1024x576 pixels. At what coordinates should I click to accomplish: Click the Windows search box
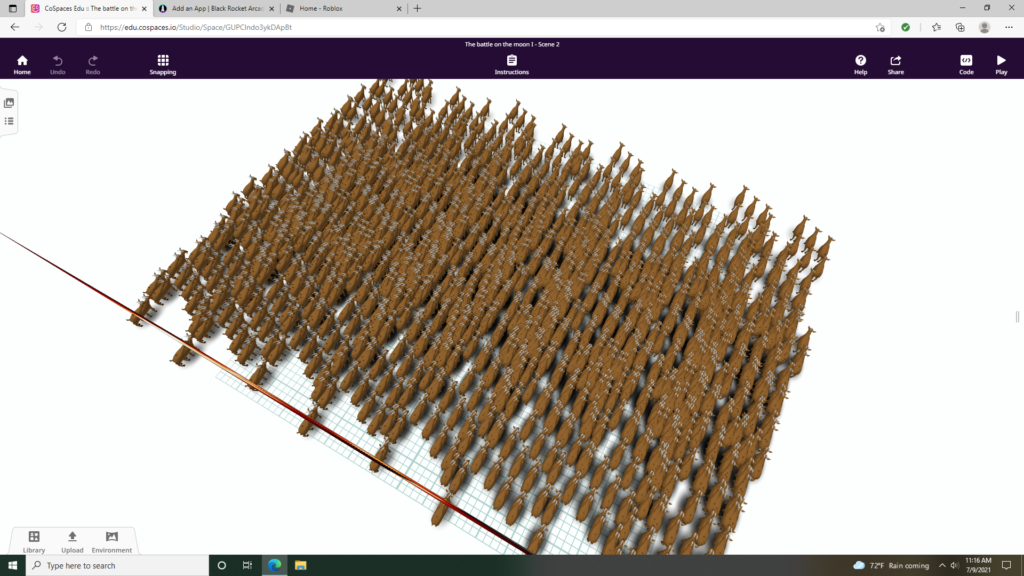(118, 566)
